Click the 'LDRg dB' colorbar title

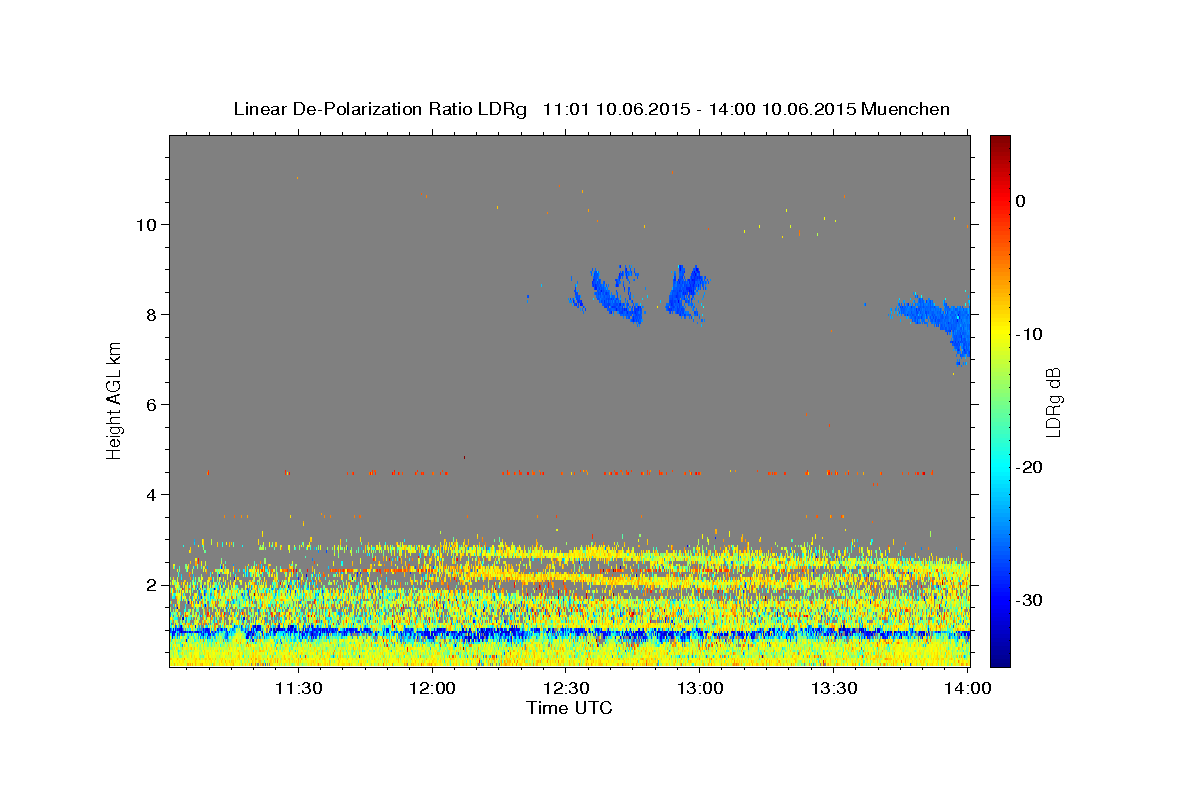click(1053, 401)
